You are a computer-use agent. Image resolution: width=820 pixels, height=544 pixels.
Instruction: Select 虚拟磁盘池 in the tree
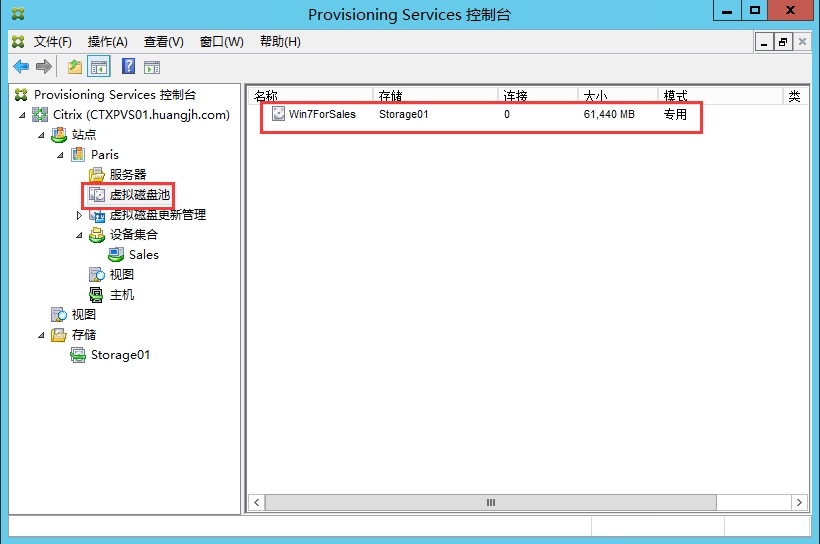(x=140, y=195)
